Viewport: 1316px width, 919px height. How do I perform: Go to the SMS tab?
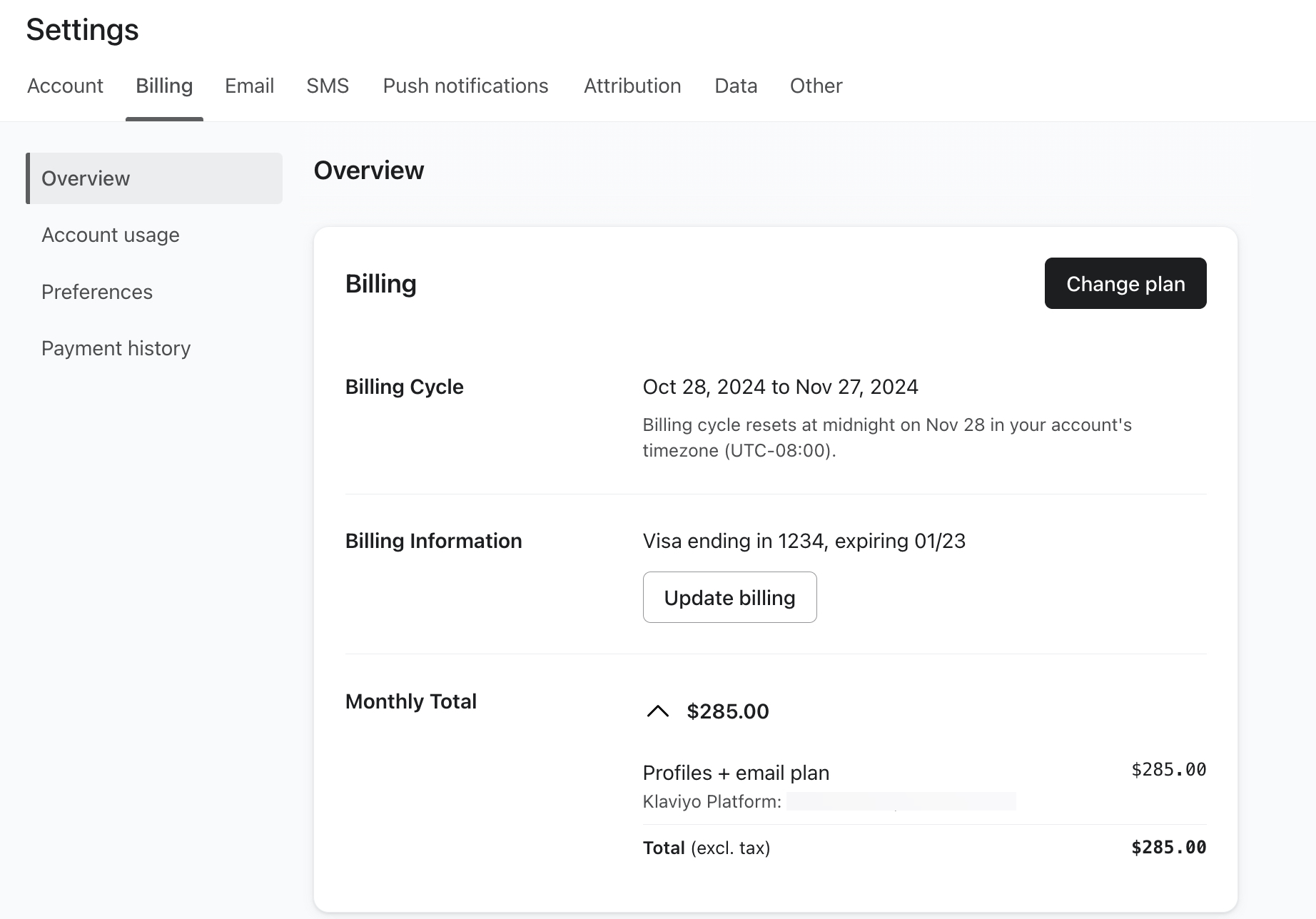click(x=328, y=86)
